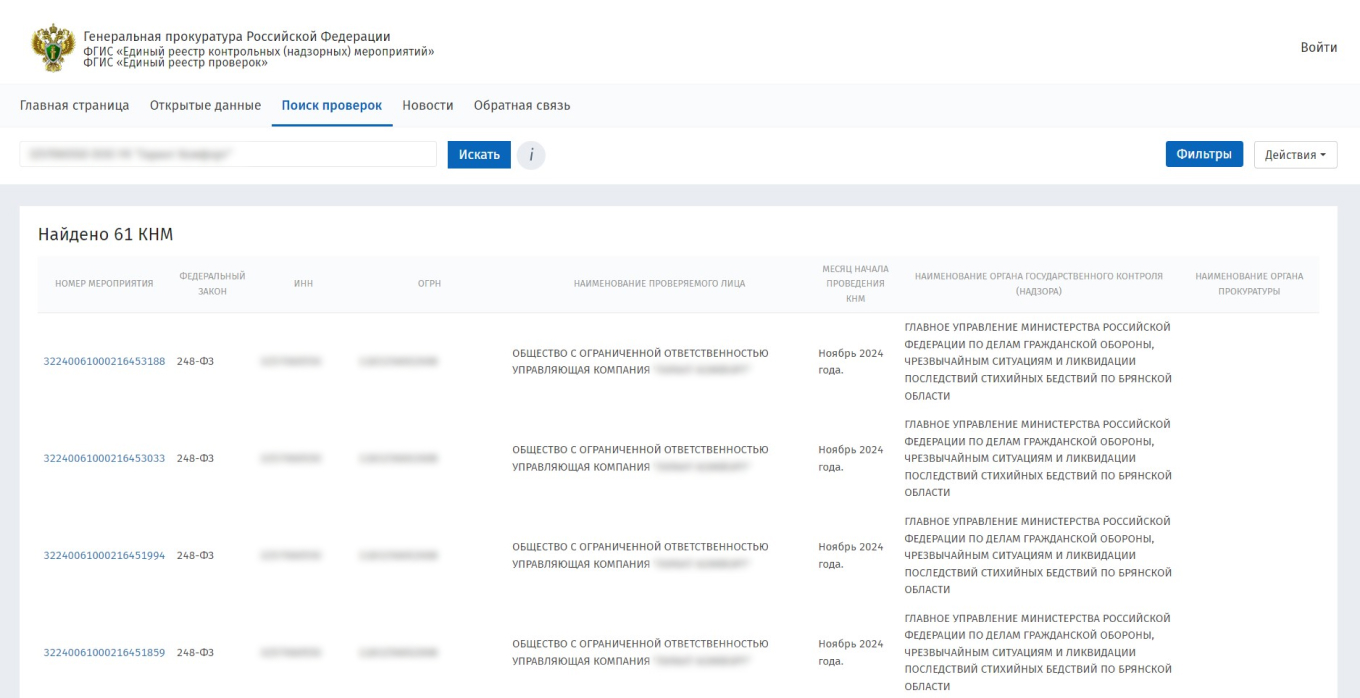
Task: Open the Действия dropdown menu
Action: (x=1295, y=155)
